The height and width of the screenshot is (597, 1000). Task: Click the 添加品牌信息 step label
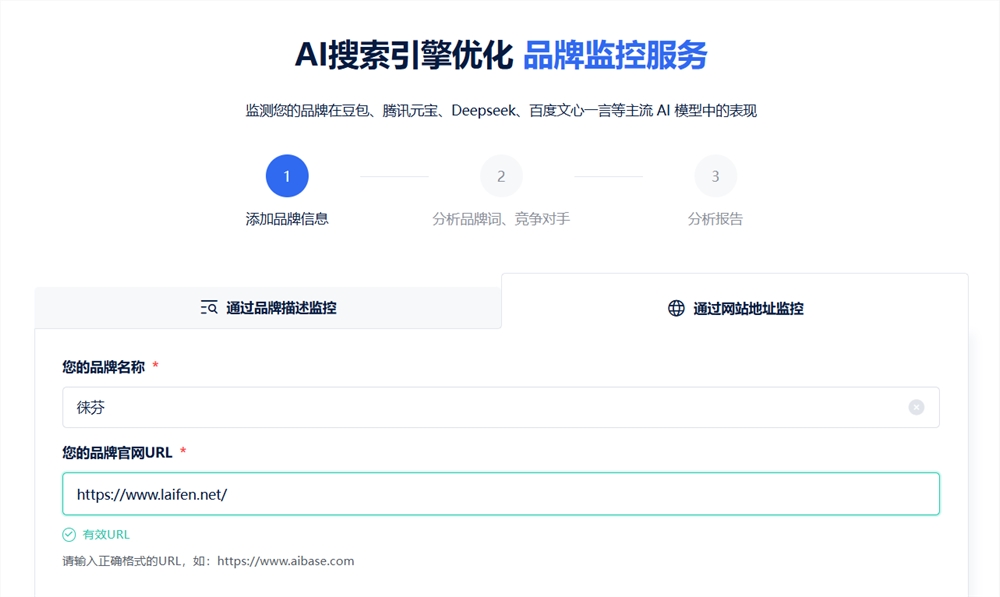287,218
